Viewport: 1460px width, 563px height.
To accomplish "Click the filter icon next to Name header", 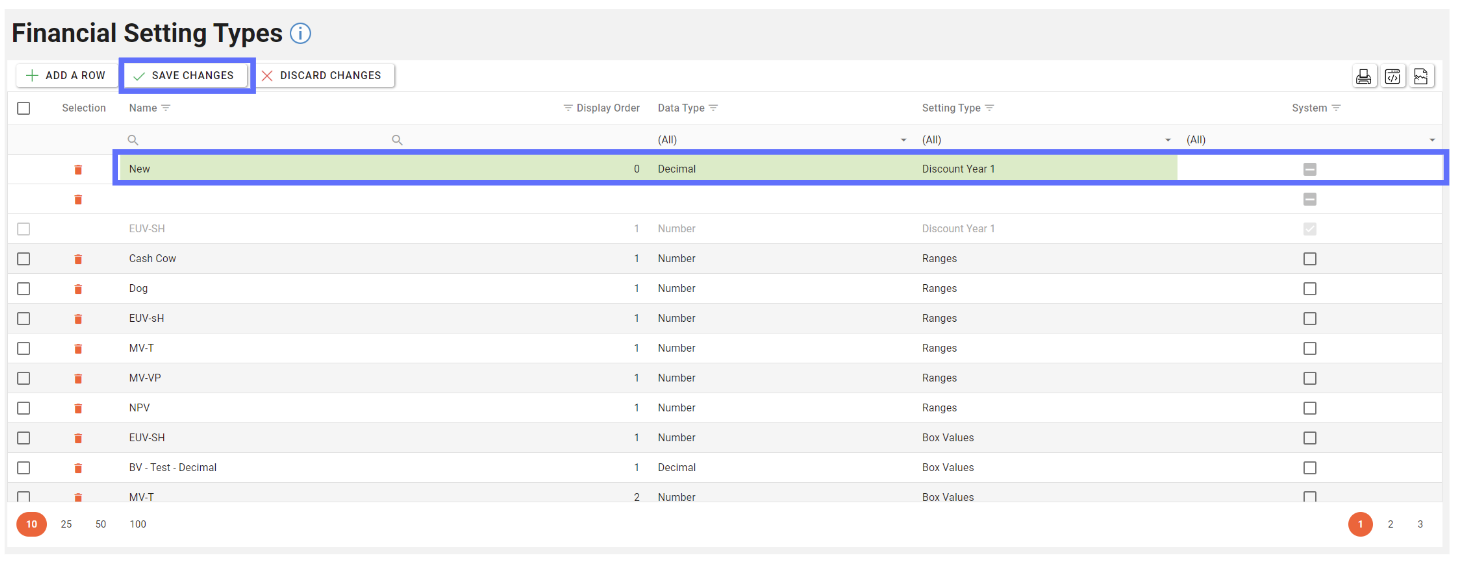I will pos(166,108).
